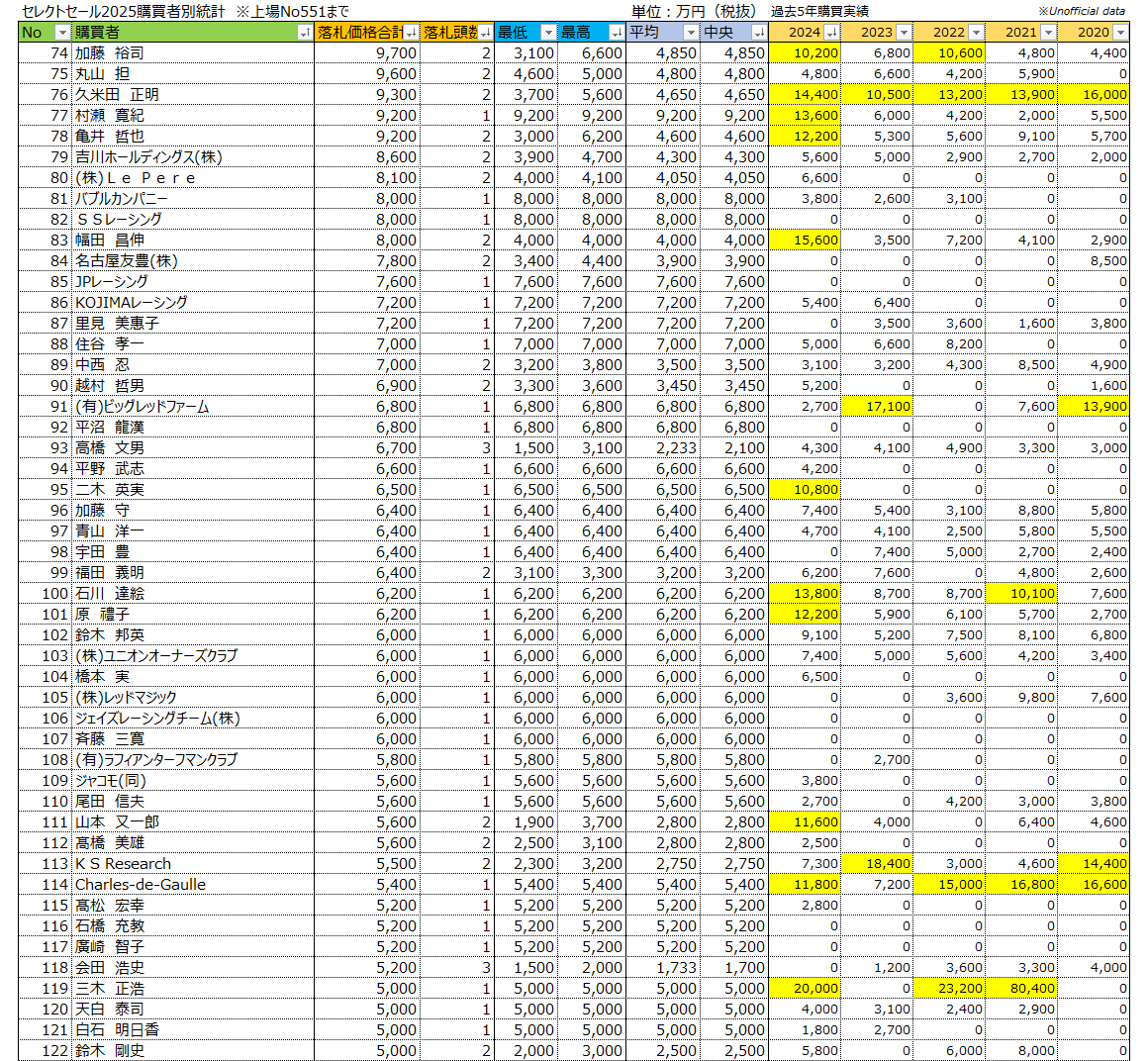Open the 2022 column filter dropdown

[x=976, y=33]
